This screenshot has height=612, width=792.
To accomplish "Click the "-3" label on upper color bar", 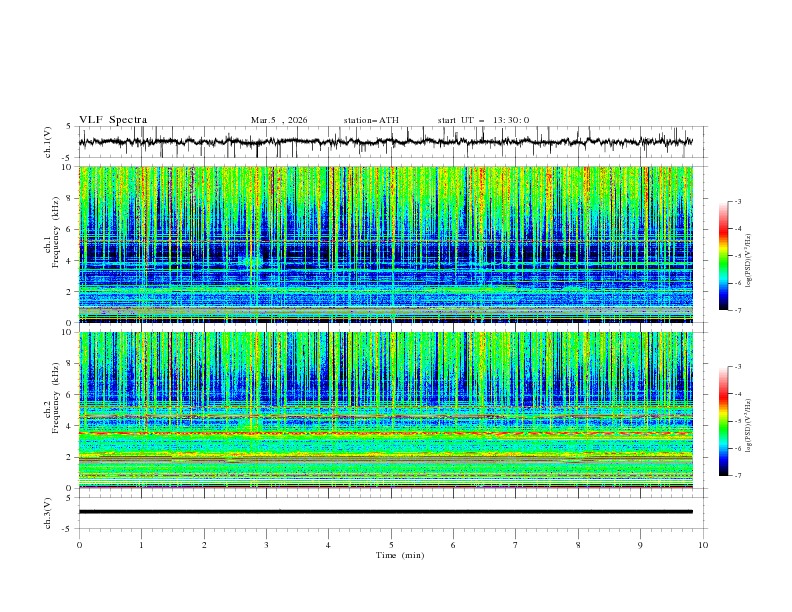I will pos(737,201).
